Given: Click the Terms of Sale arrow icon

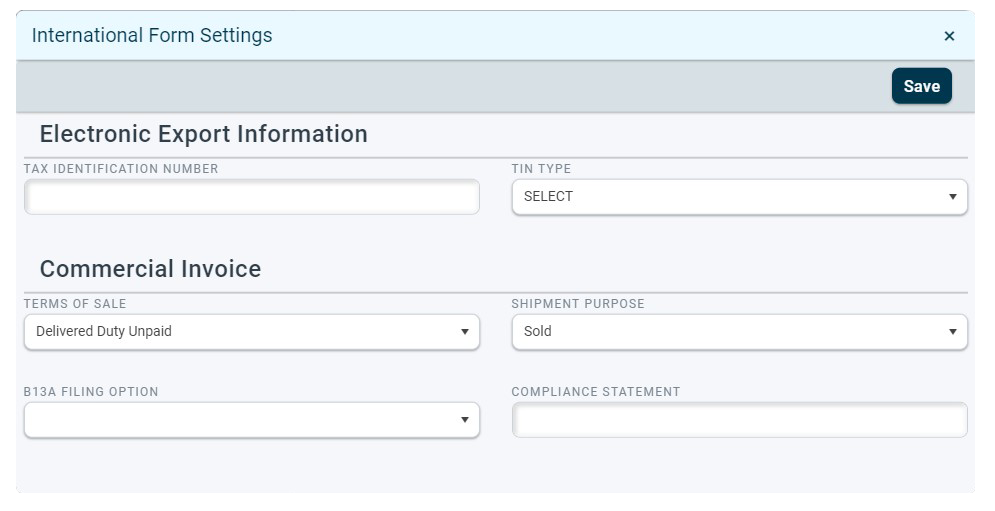Looking at the screenshot, I should 464,332.
